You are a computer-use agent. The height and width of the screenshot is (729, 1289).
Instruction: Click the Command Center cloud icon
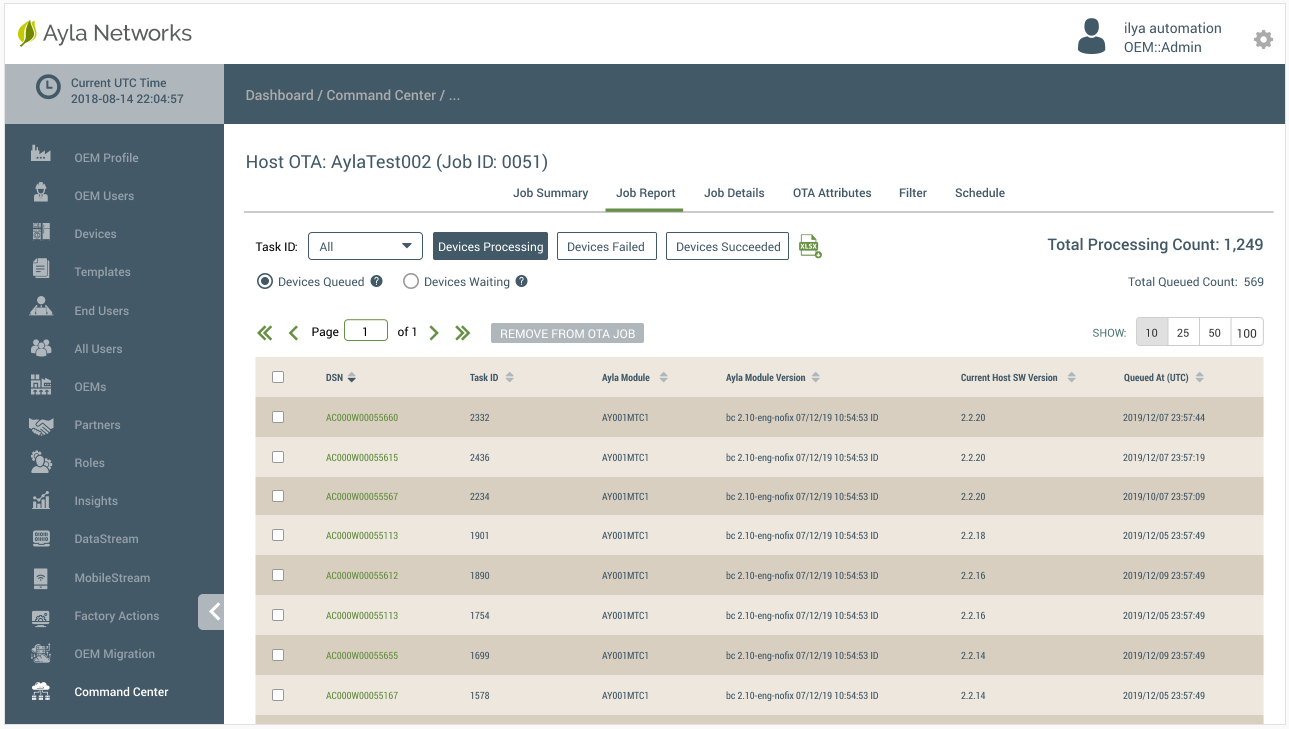pos(41,691)
